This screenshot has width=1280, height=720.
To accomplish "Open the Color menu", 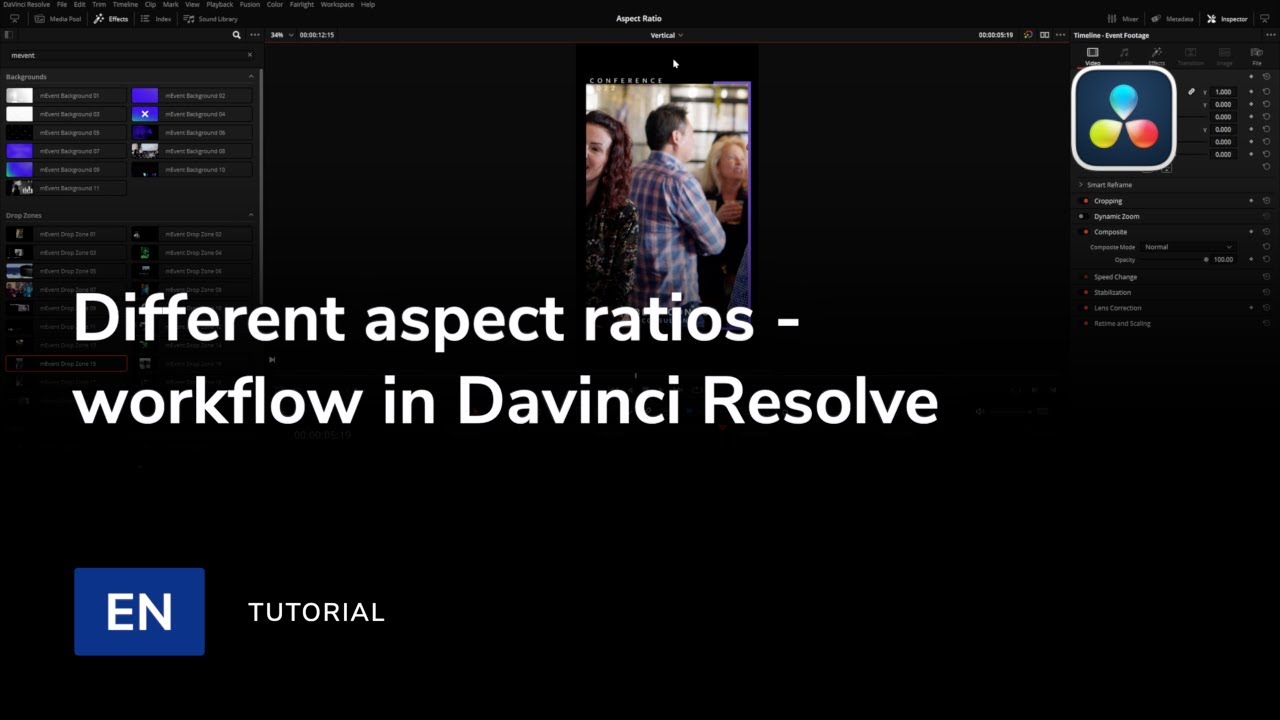I will pos(274,4).
